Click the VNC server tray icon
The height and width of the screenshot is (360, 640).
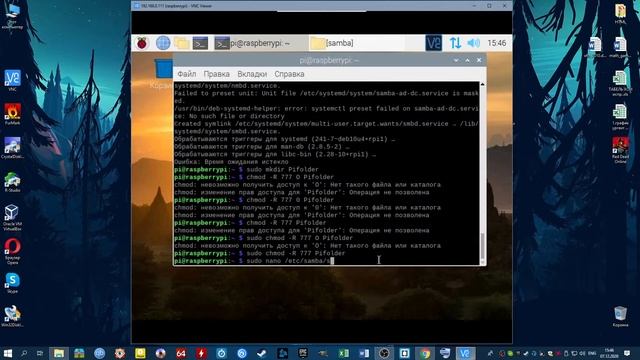pos(433,43)
